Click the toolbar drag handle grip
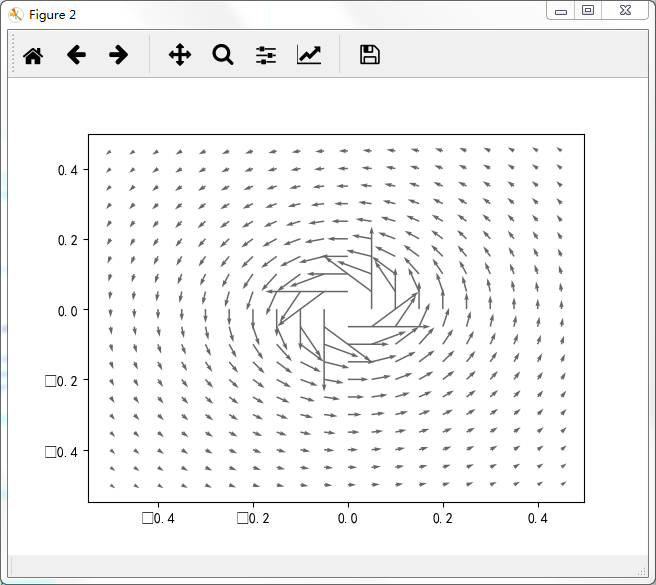Screen dimensions: 656x585 [x=13, y=54]
